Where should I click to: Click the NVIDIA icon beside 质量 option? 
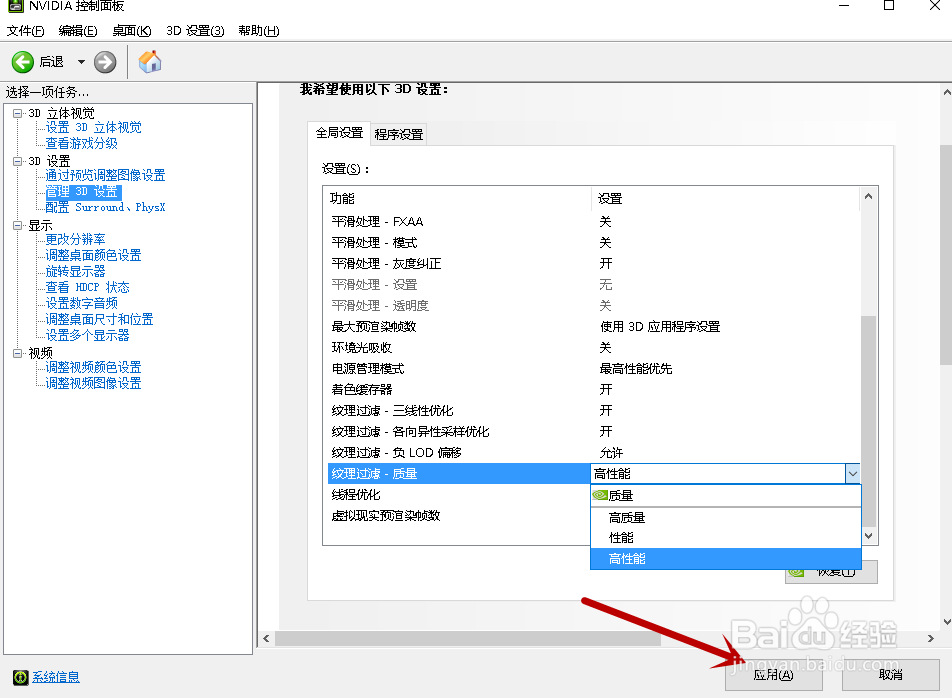[600, 495]
